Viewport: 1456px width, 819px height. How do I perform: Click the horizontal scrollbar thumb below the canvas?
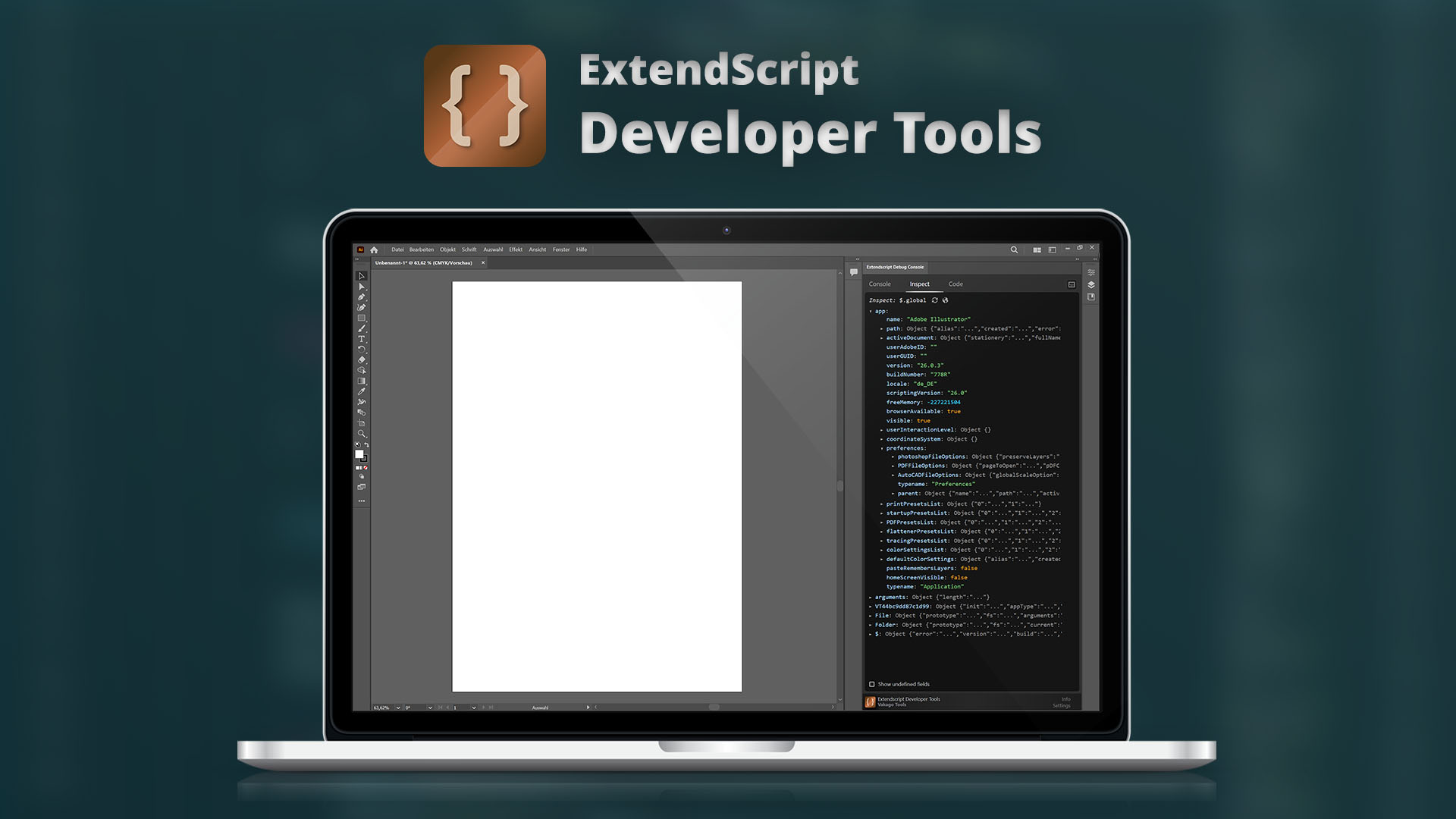714,707
